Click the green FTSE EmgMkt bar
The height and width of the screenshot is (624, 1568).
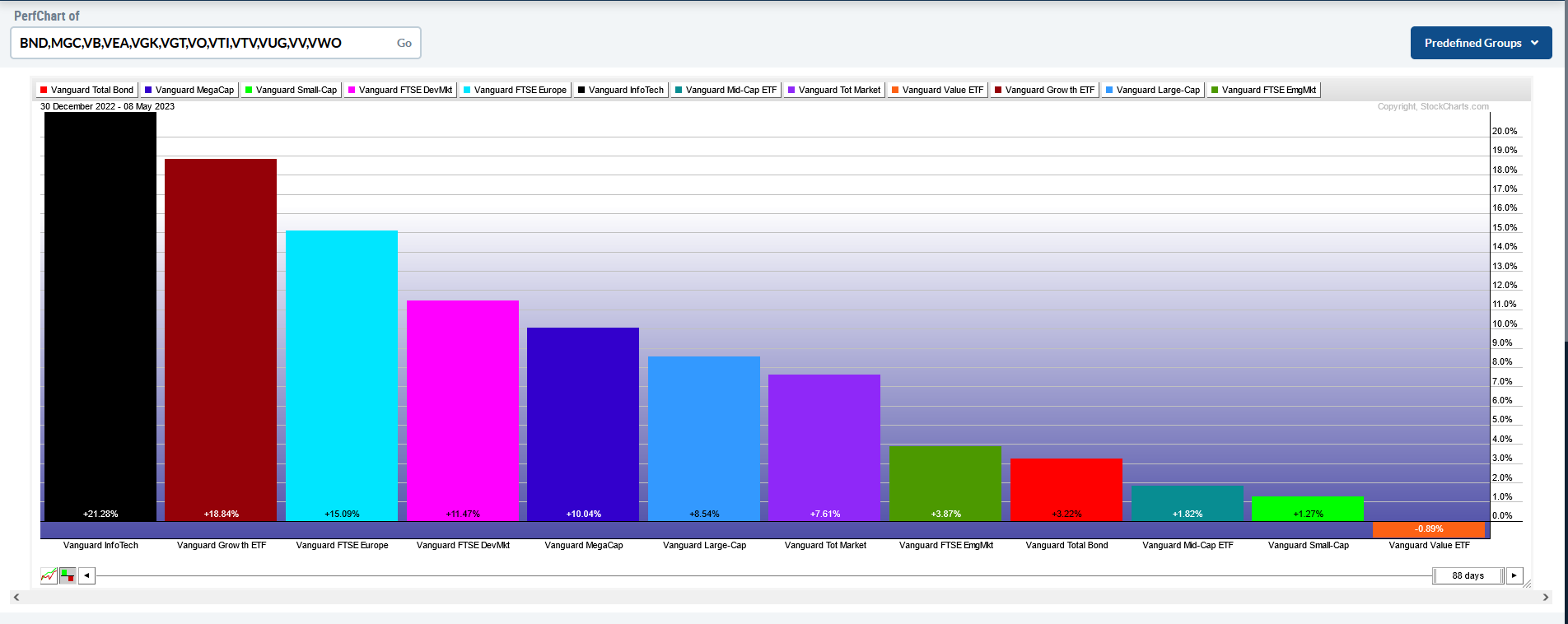tap(945, 483)
